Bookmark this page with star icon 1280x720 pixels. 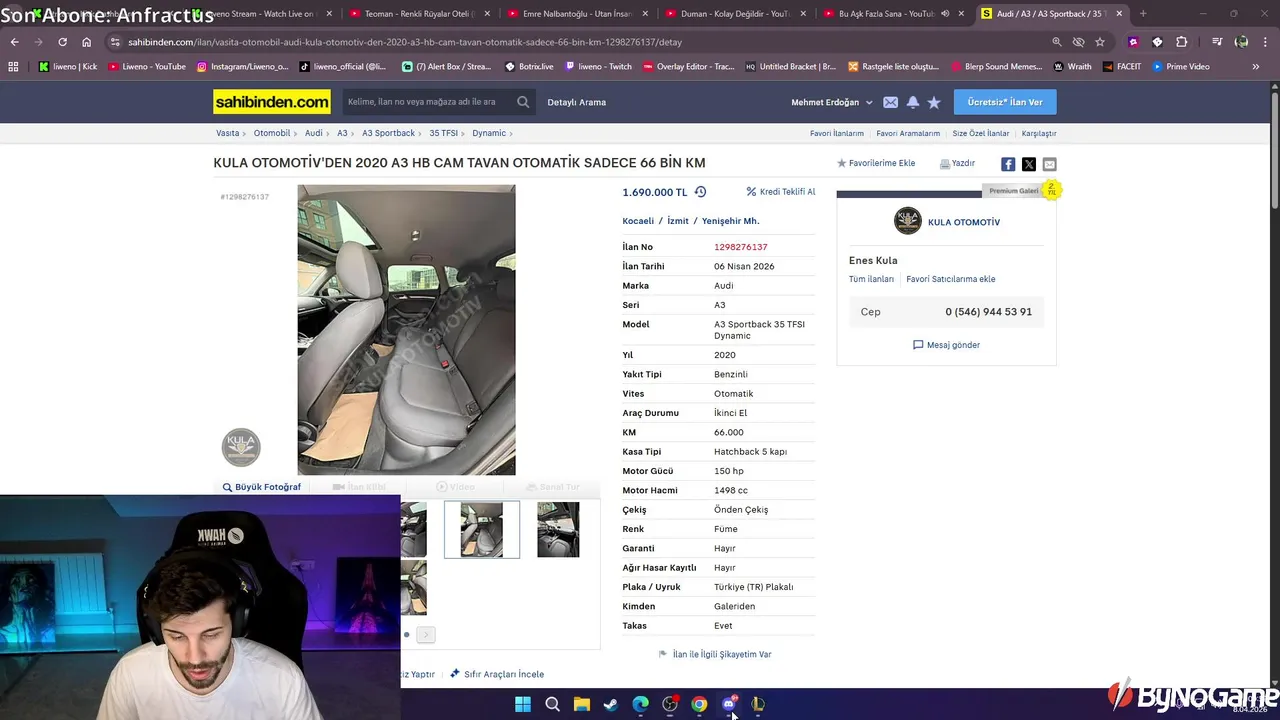tap(1100, 42)
